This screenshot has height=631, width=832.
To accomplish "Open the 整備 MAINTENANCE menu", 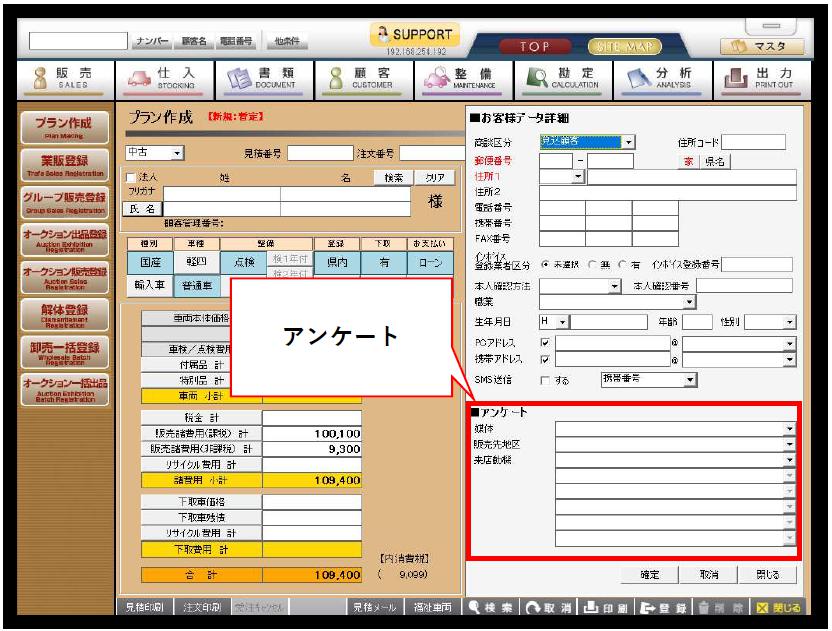I will [464, 79].
